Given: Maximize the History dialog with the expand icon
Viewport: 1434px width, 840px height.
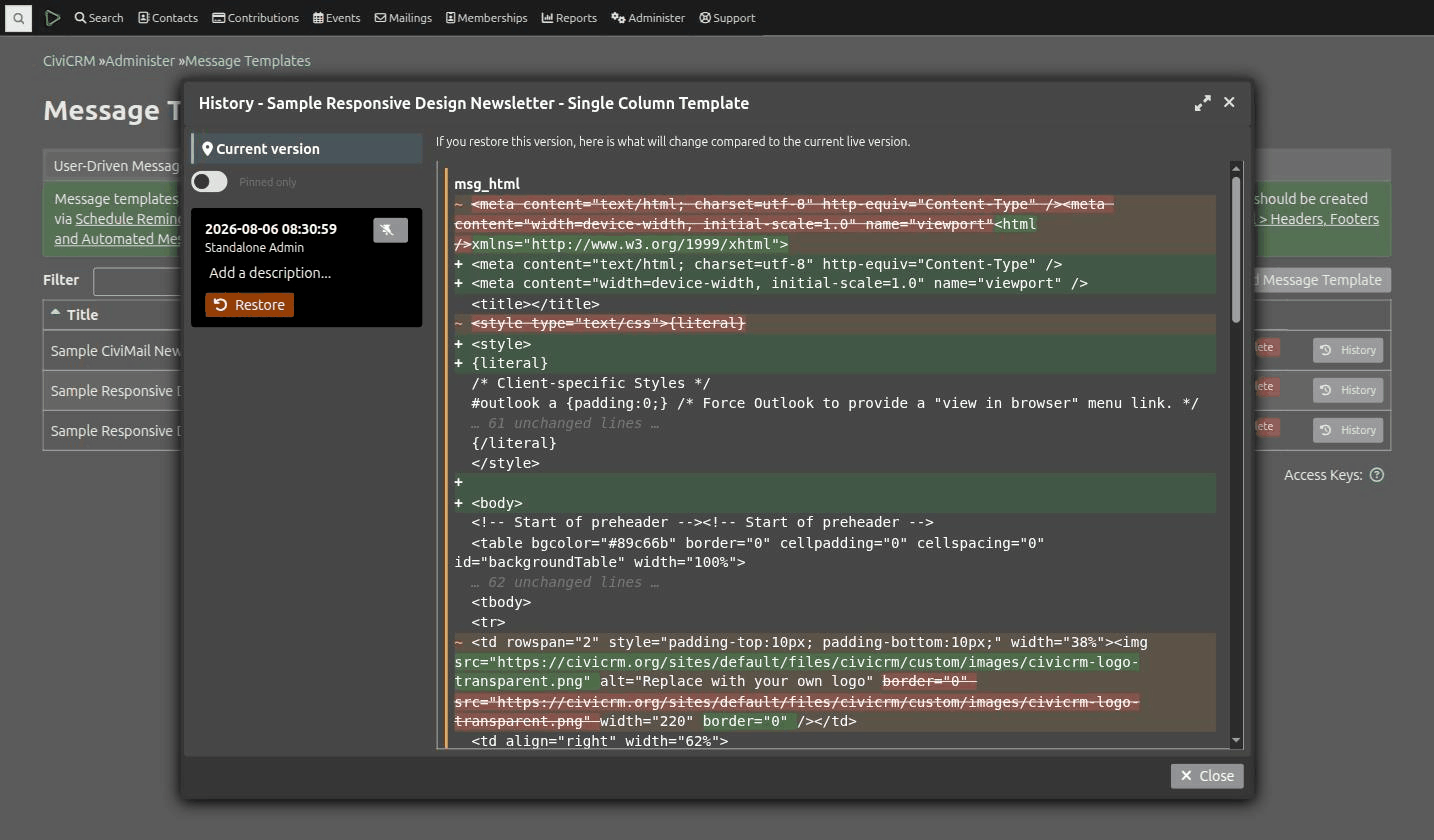Looking at the screenshot, I should pyautogui.click(x=1202, y=103).
